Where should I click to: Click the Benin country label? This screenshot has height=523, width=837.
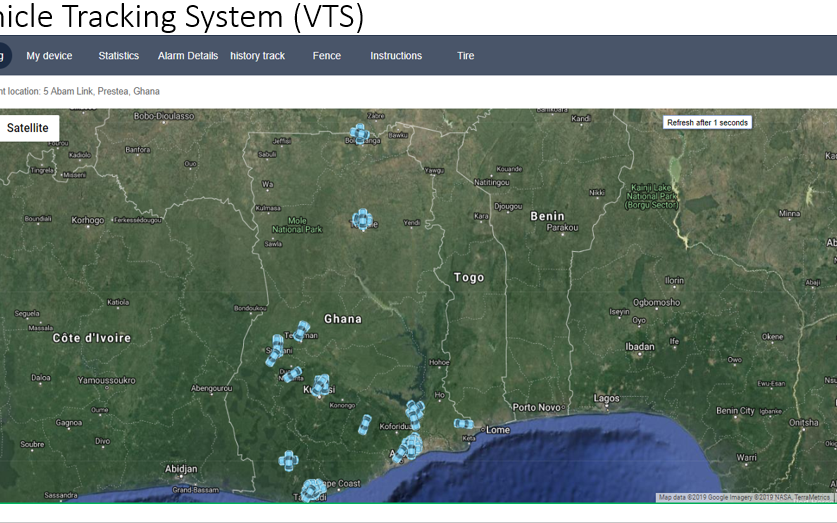pos(547,216)
